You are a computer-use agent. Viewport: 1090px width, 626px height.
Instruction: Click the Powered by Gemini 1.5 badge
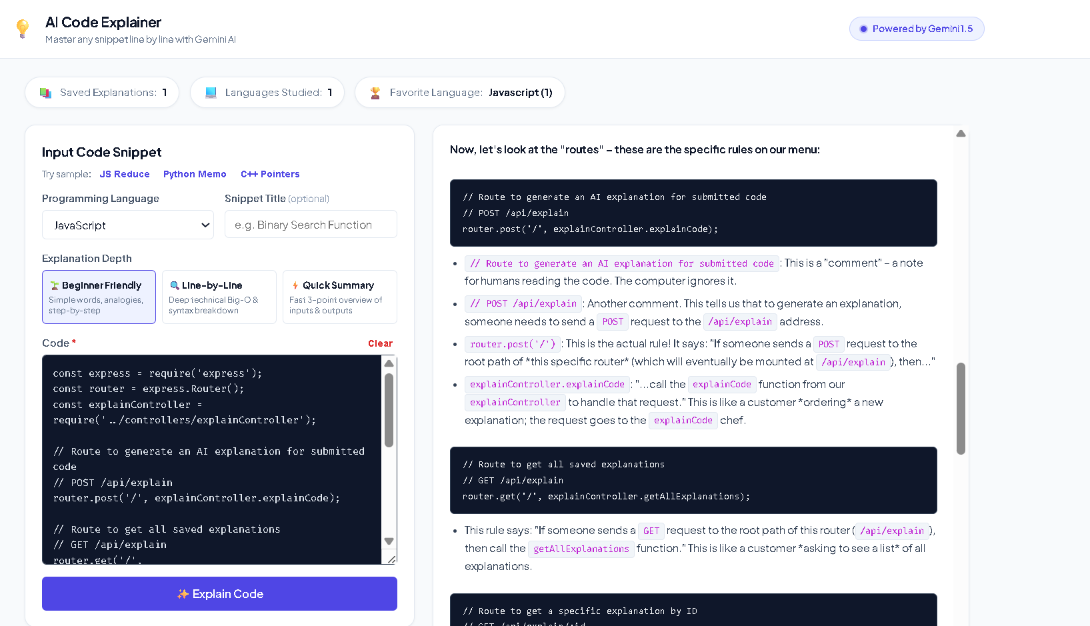(916, 29)
